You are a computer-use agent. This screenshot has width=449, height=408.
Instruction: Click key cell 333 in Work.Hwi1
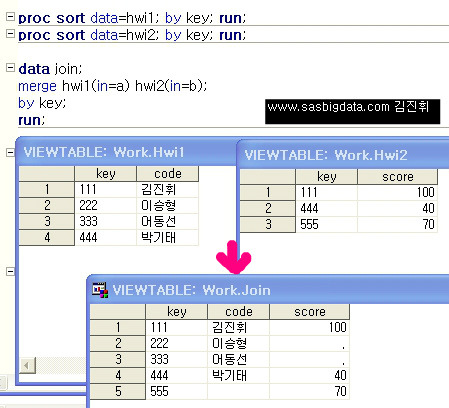pyautogui.click(x=106, y=221)
